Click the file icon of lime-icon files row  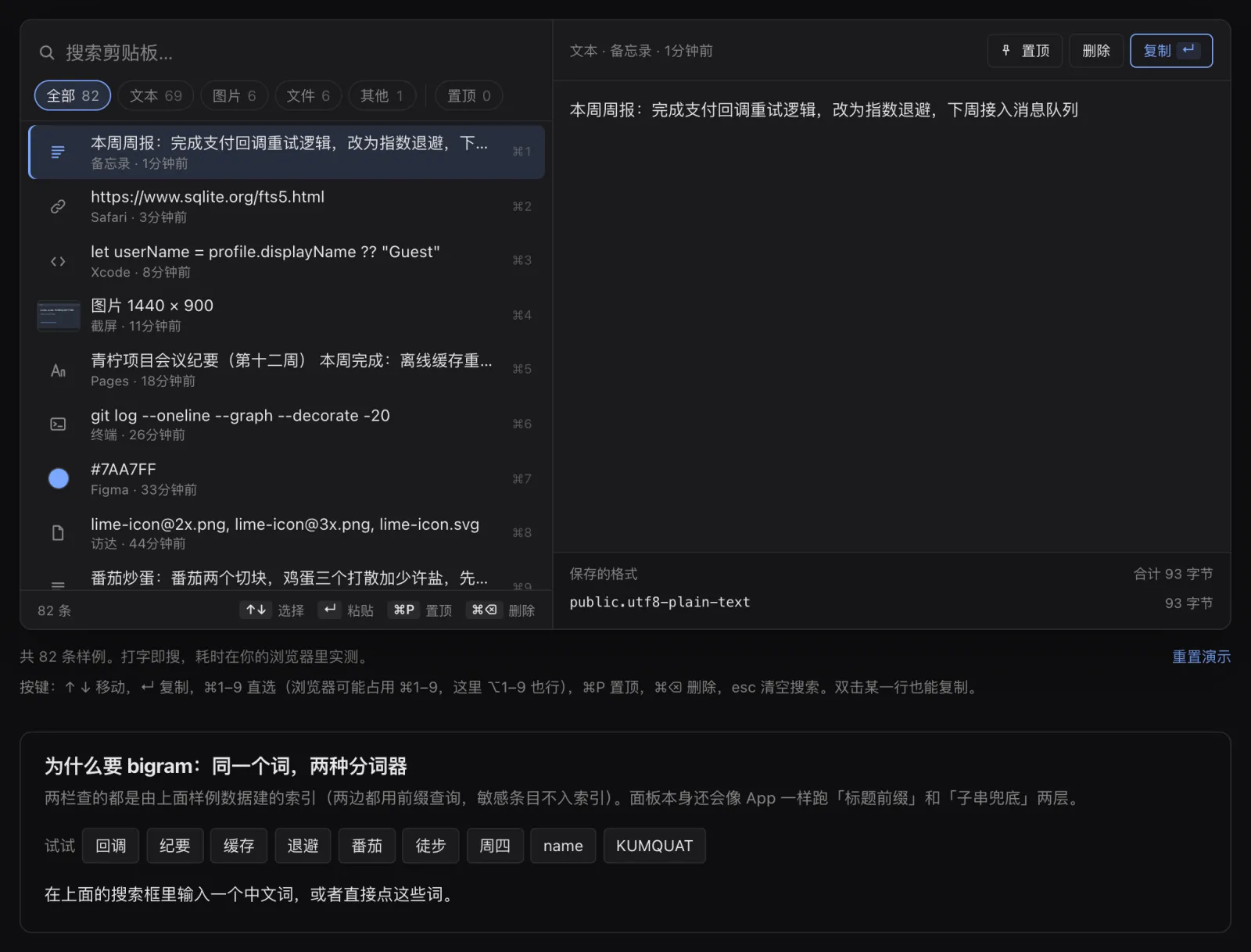pyautogui.click(x=58, y=532)
